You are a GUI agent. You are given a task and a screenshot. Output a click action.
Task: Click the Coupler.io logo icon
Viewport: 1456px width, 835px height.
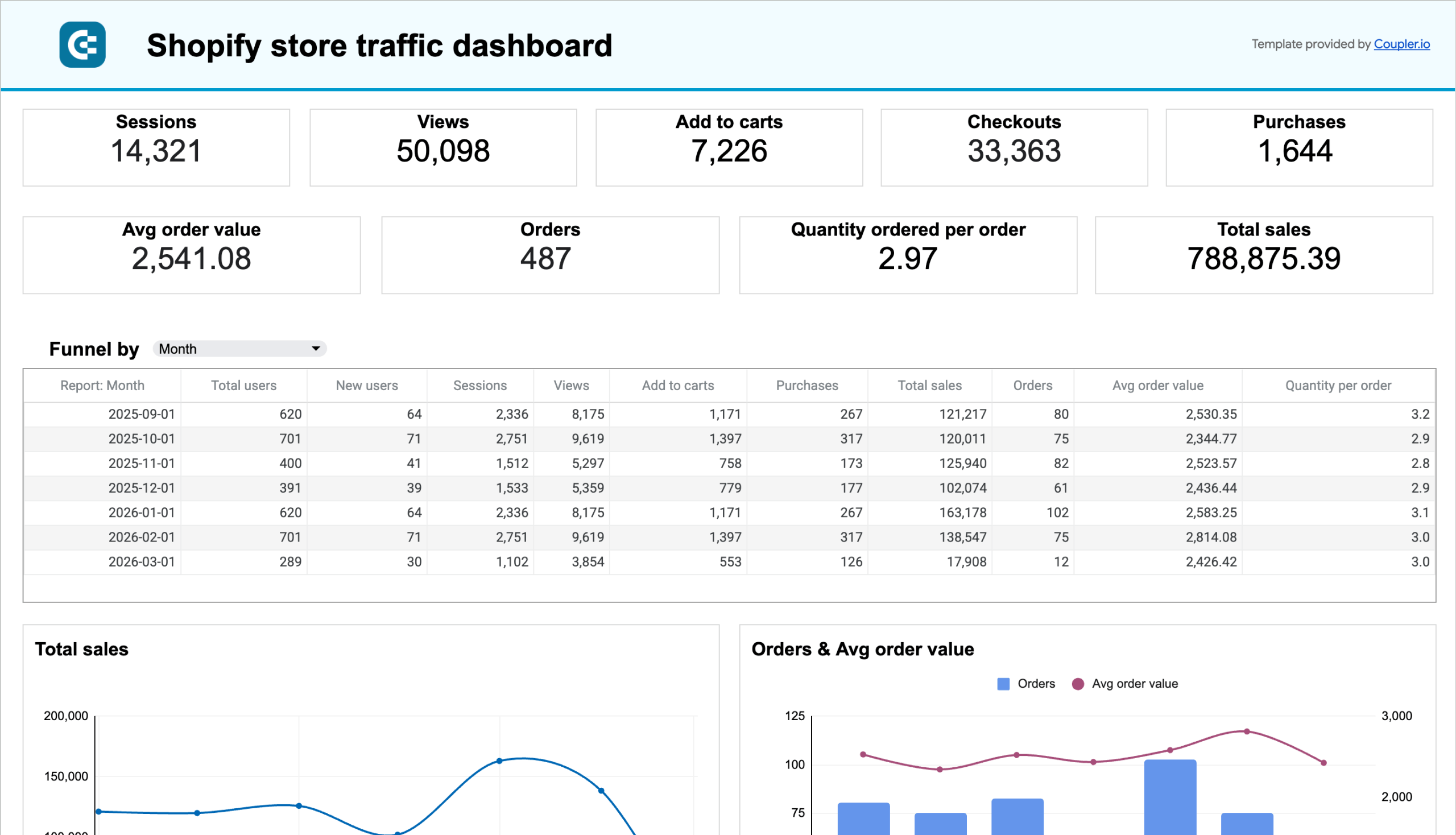(x=82, y=45)
